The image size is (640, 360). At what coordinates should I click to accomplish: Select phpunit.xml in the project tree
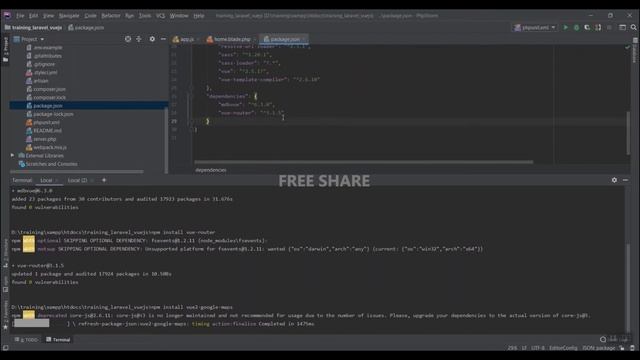coord(46,122)
